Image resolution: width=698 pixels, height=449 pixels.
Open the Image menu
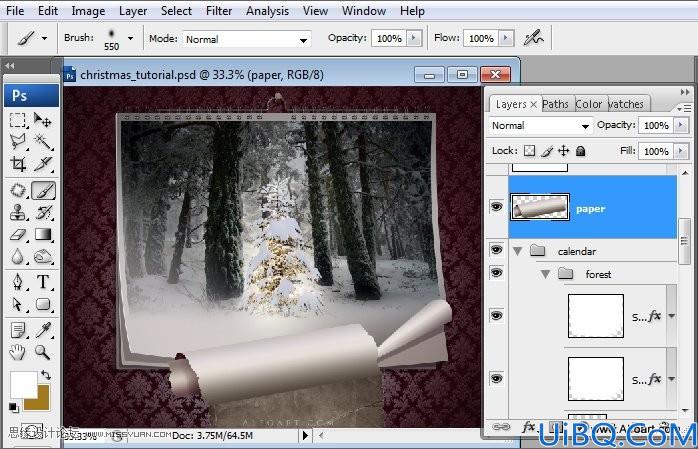click(x=88, y=11)
